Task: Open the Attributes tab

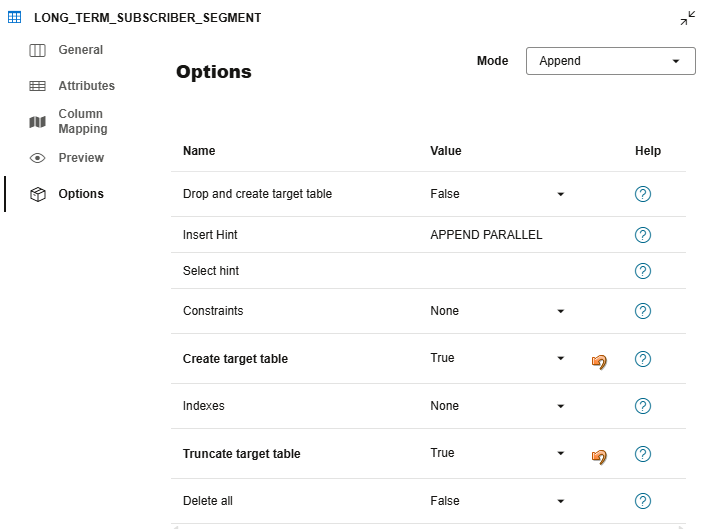Action: tap(86, 86)
